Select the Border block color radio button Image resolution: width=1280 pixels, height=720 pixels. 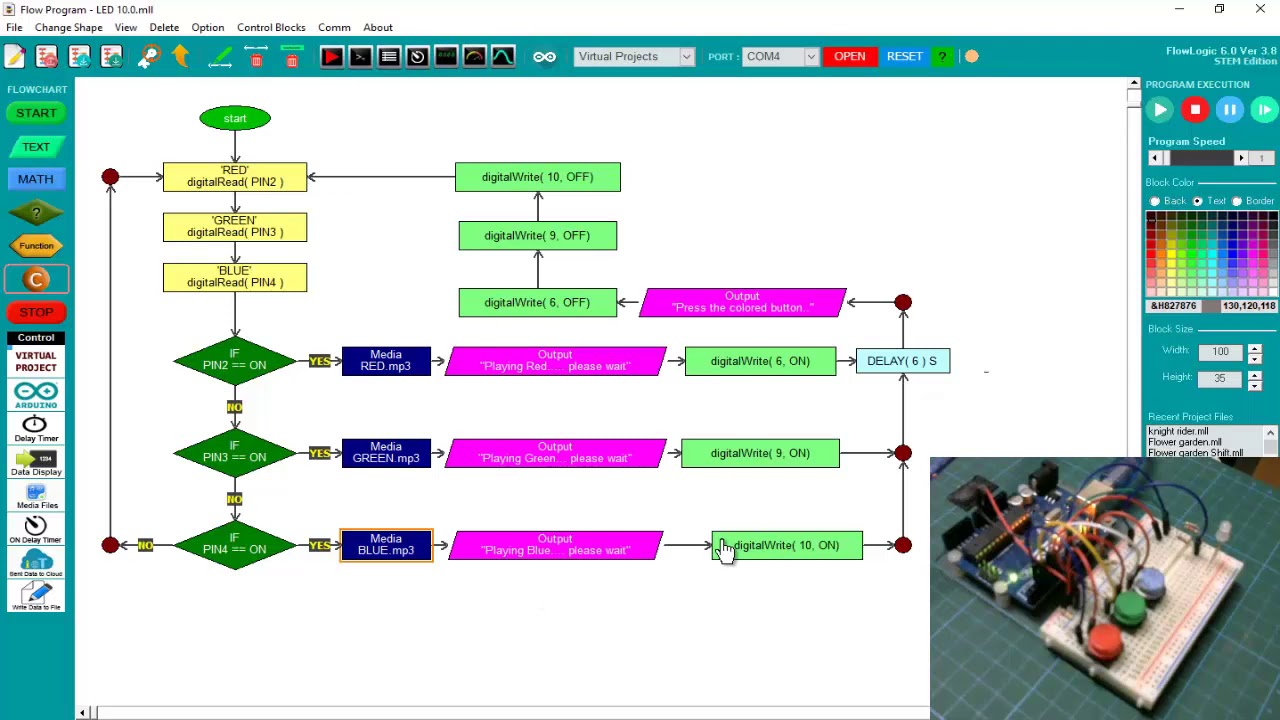click(x=1237, y=201)
